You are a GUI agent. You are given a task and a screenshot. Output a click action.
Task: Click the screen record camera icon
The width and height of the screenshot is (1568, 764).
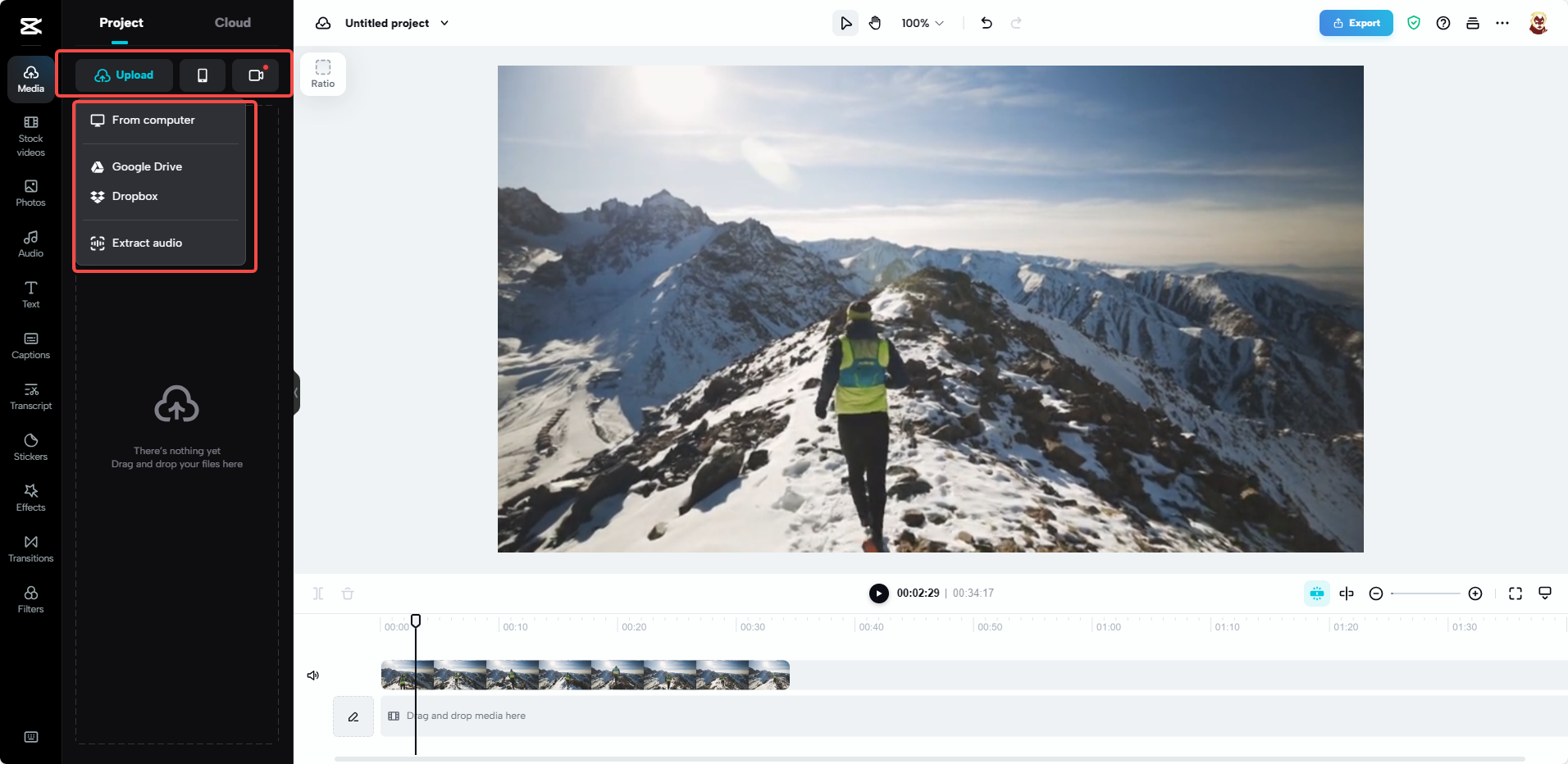(x=256, y=75)
